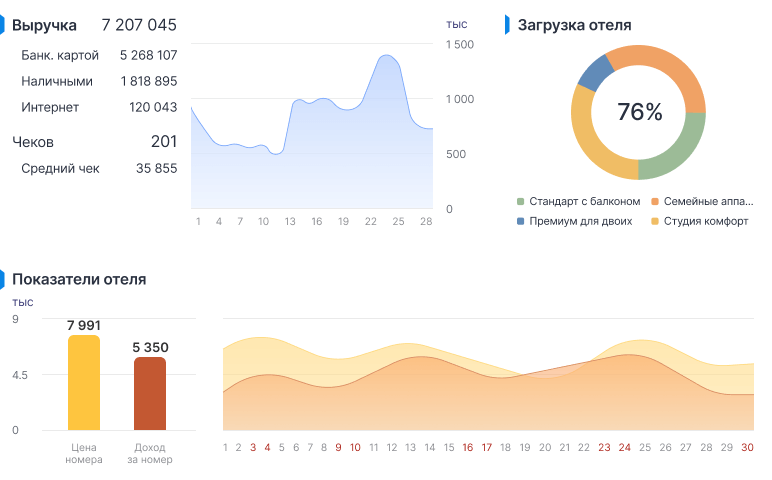Click the green Стандарт с балконом legend marker
The image size is (772, 480).
click(521, 201)
